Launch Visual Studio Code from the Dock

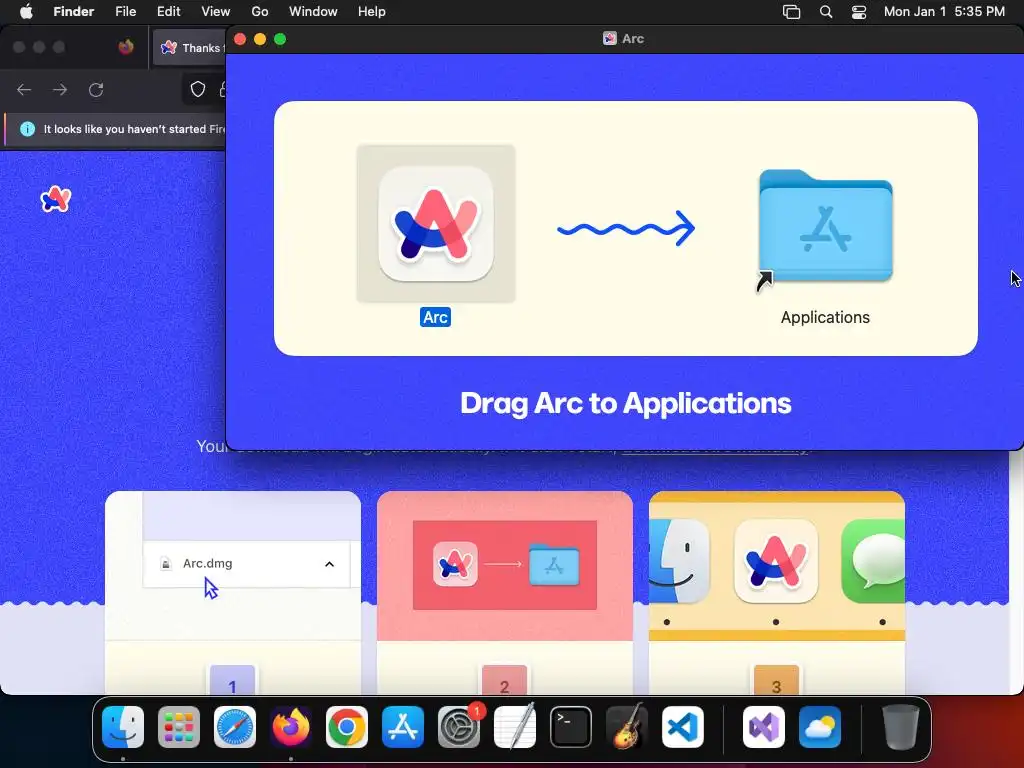682,727
